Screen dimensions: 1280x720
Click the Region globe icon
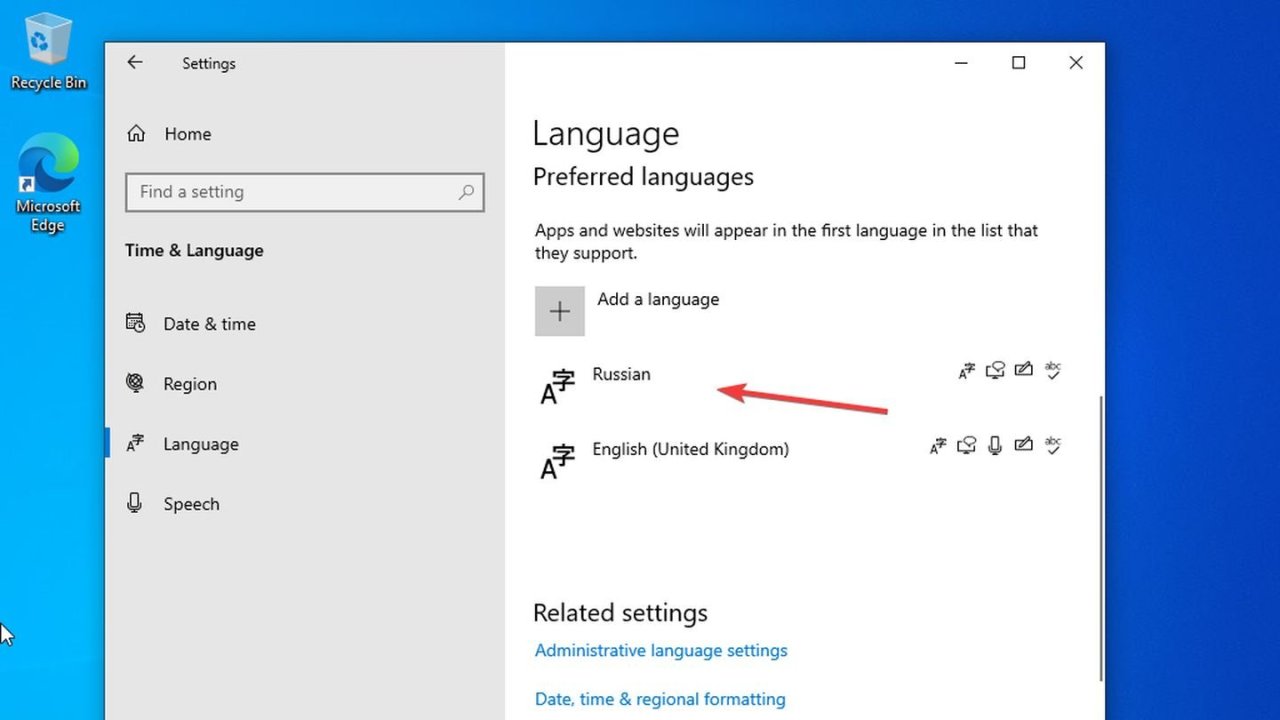(135, 383)
